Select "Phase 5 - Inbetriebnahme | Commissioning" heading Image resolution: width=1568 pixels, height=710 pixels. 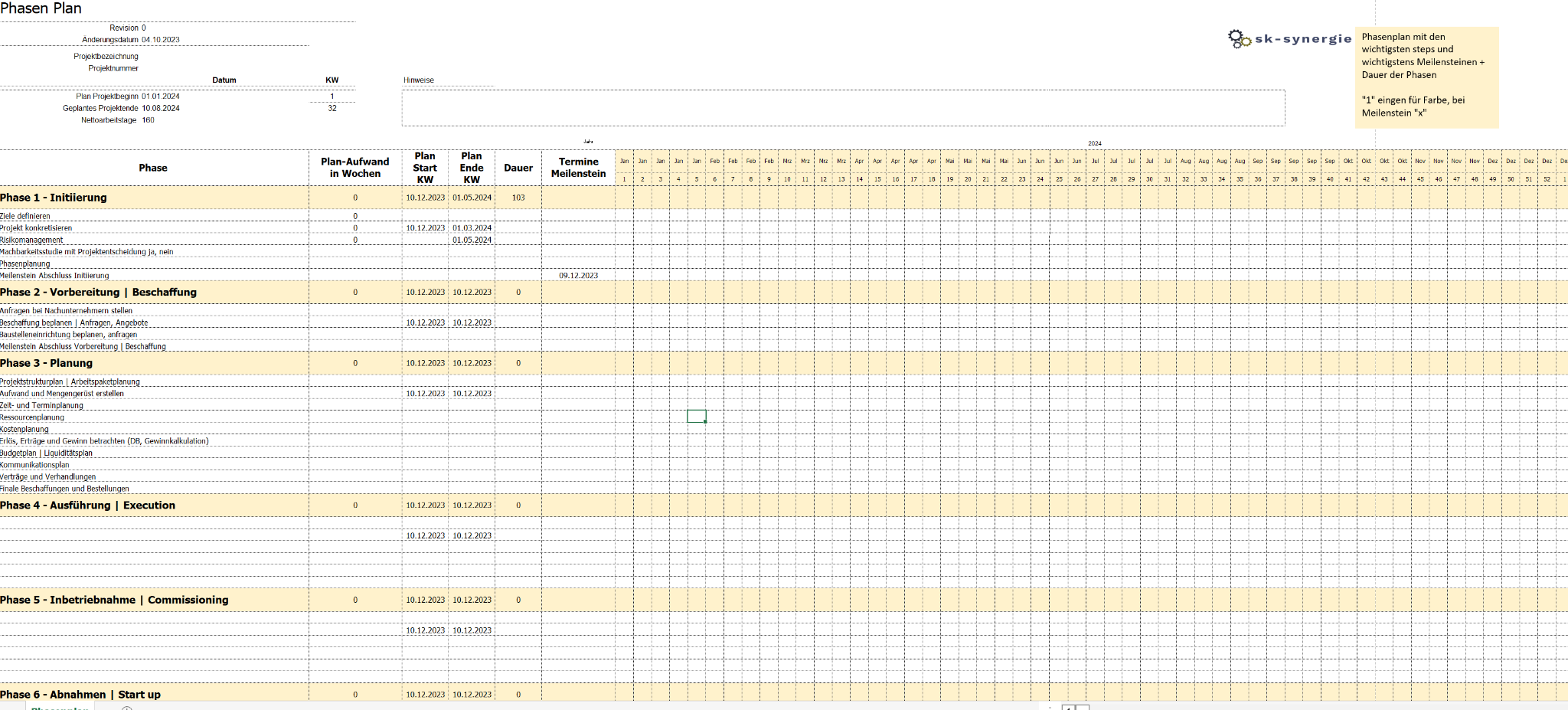[114, 600]
